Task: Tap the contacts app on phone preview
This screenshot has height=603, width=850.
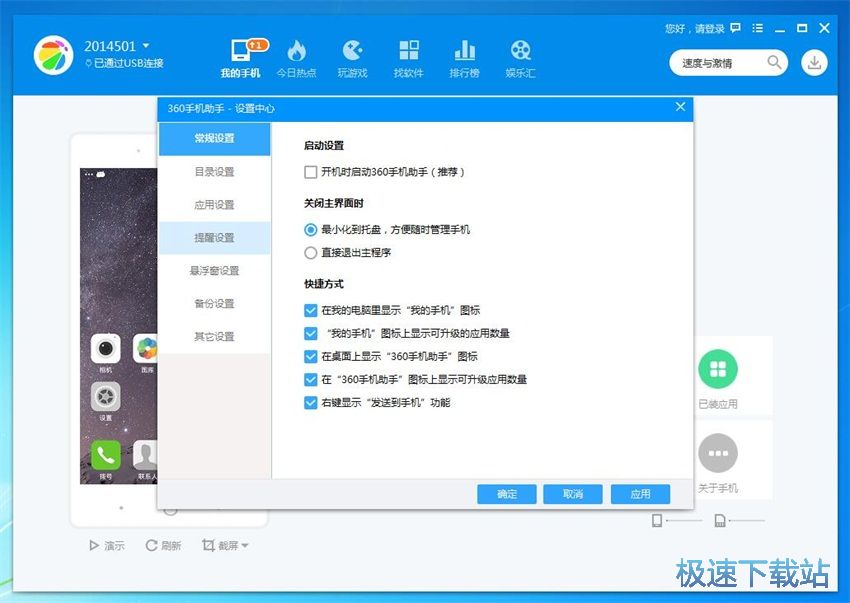Action: [x=145, y=455]
